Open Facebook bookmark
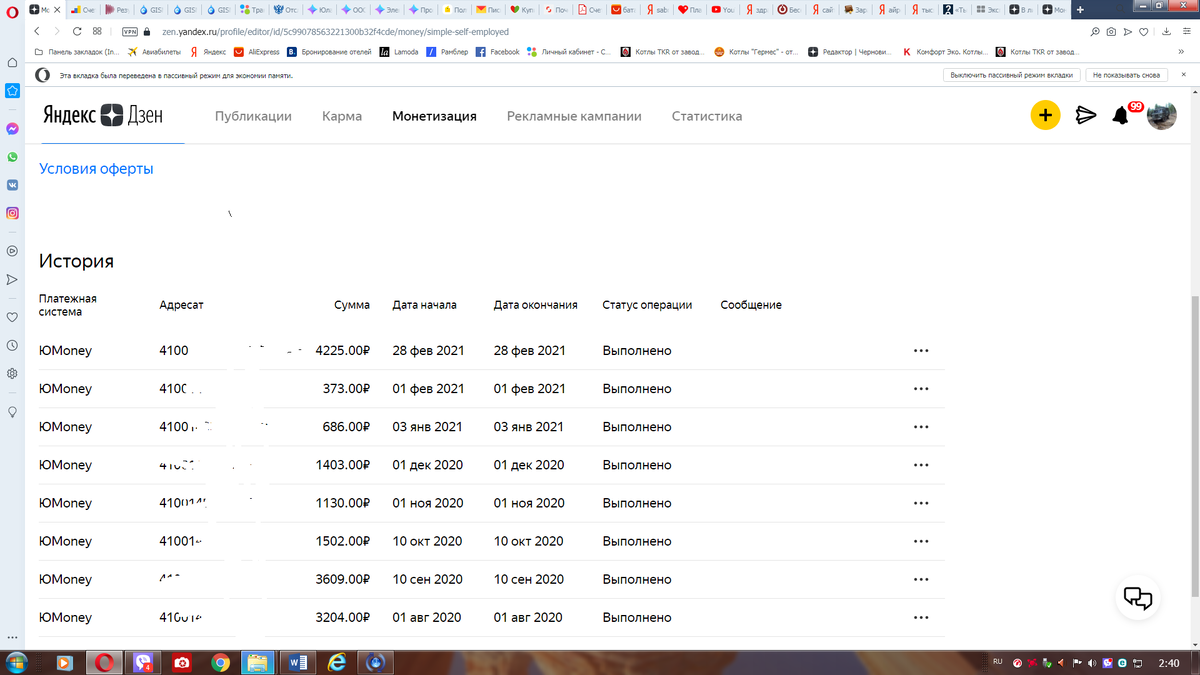 pyautogui.click(x=497, y=52)
